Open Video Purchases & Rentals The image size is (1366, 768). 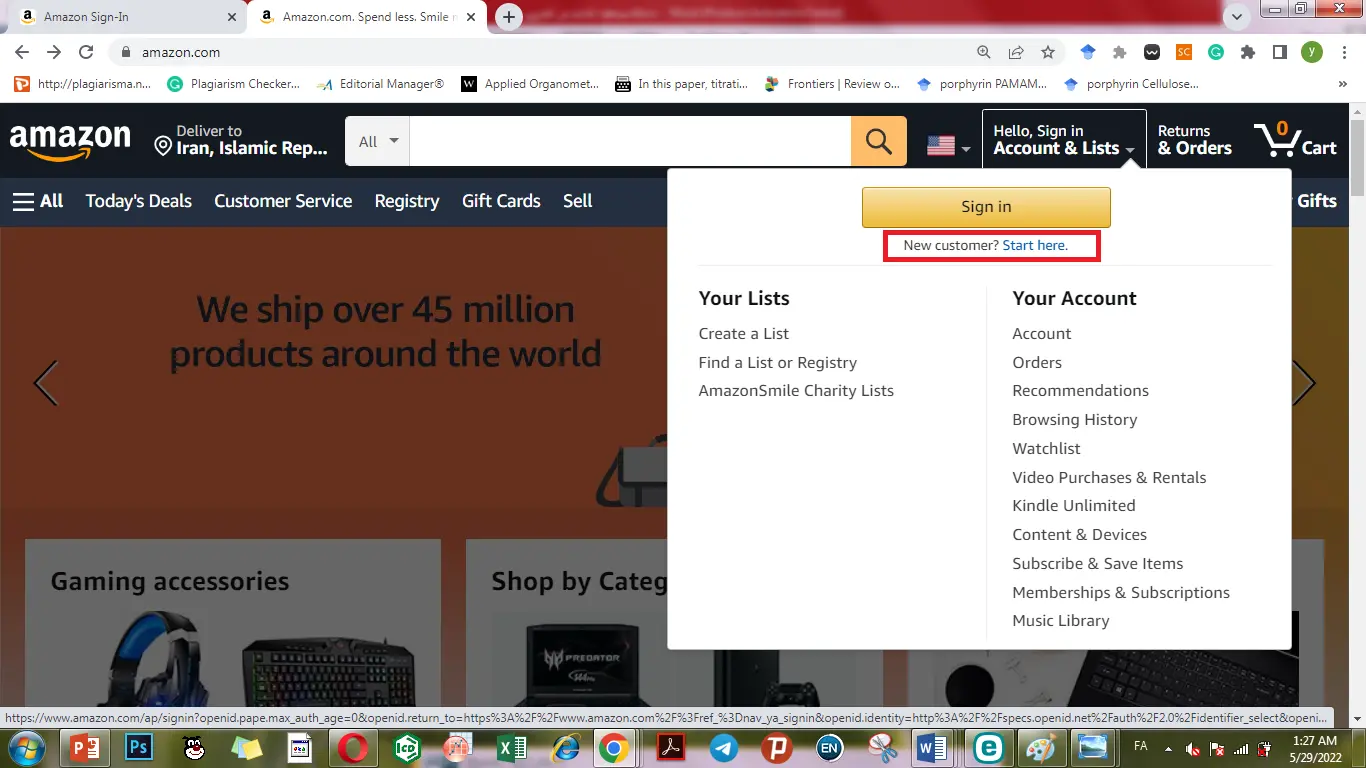[x=1110, y=478]
